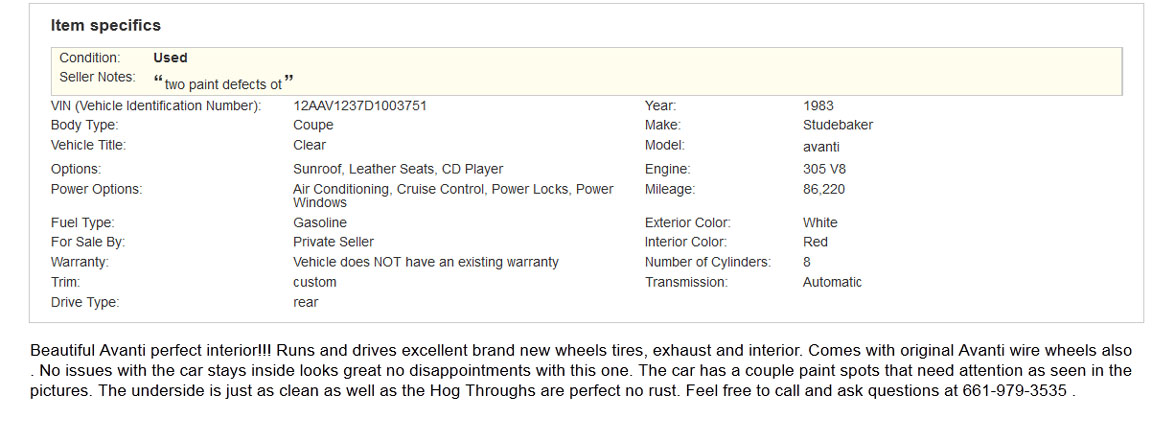1152x442 pixels.
Task: Click the avanti model value
Action: (x=821, y=146)
